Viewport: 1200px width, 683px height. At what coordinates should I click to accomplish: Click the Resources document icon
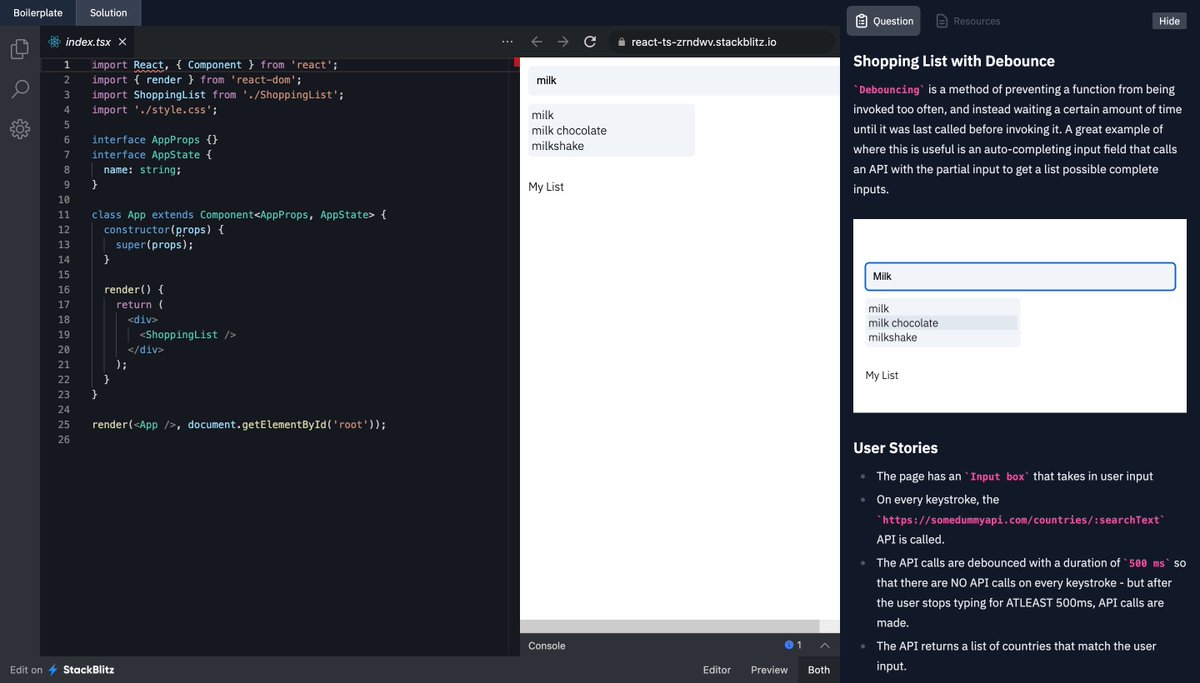pyautogui.click(x=942, y=21)
